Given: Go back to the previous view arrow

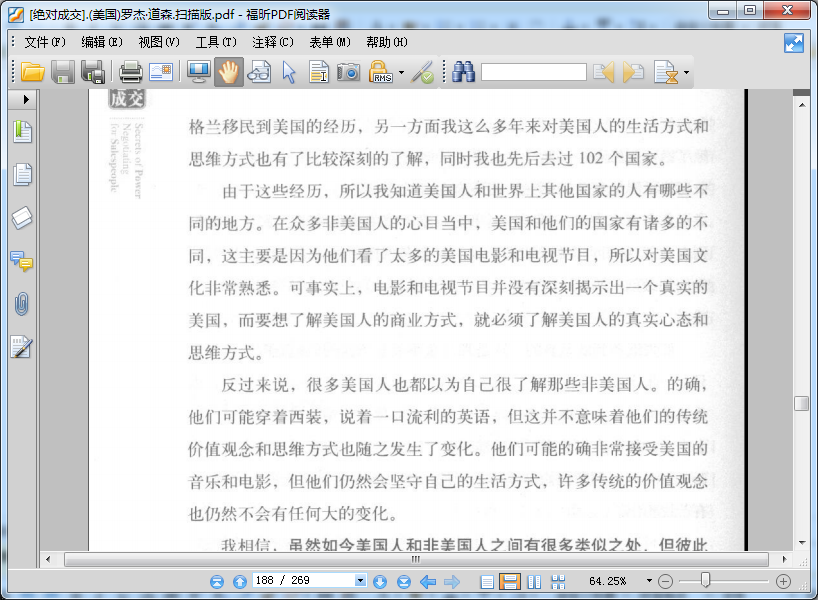Looking at the screenshot, I should click(x=428, y=581).
